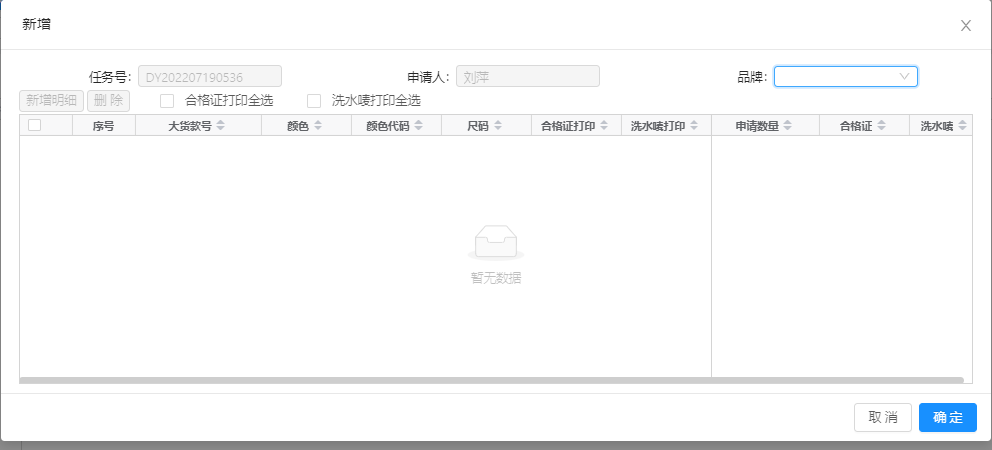Close the 新增 dialog with the X icon

point(965,26)
